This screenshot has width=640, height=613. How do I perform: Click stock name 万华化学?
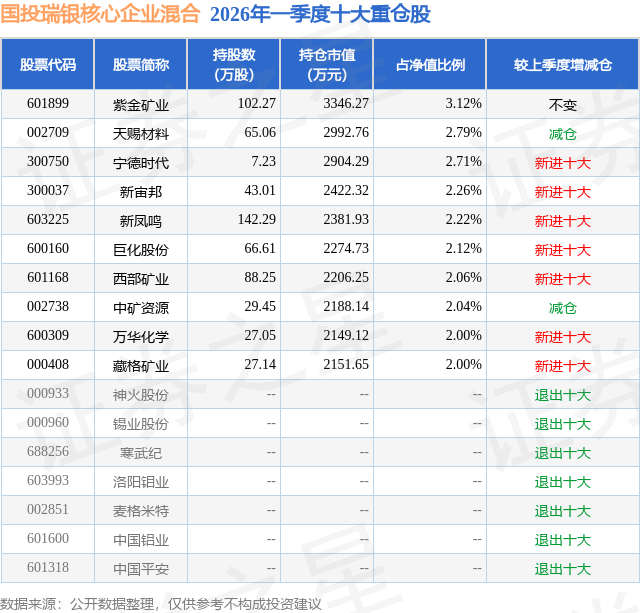141,336
